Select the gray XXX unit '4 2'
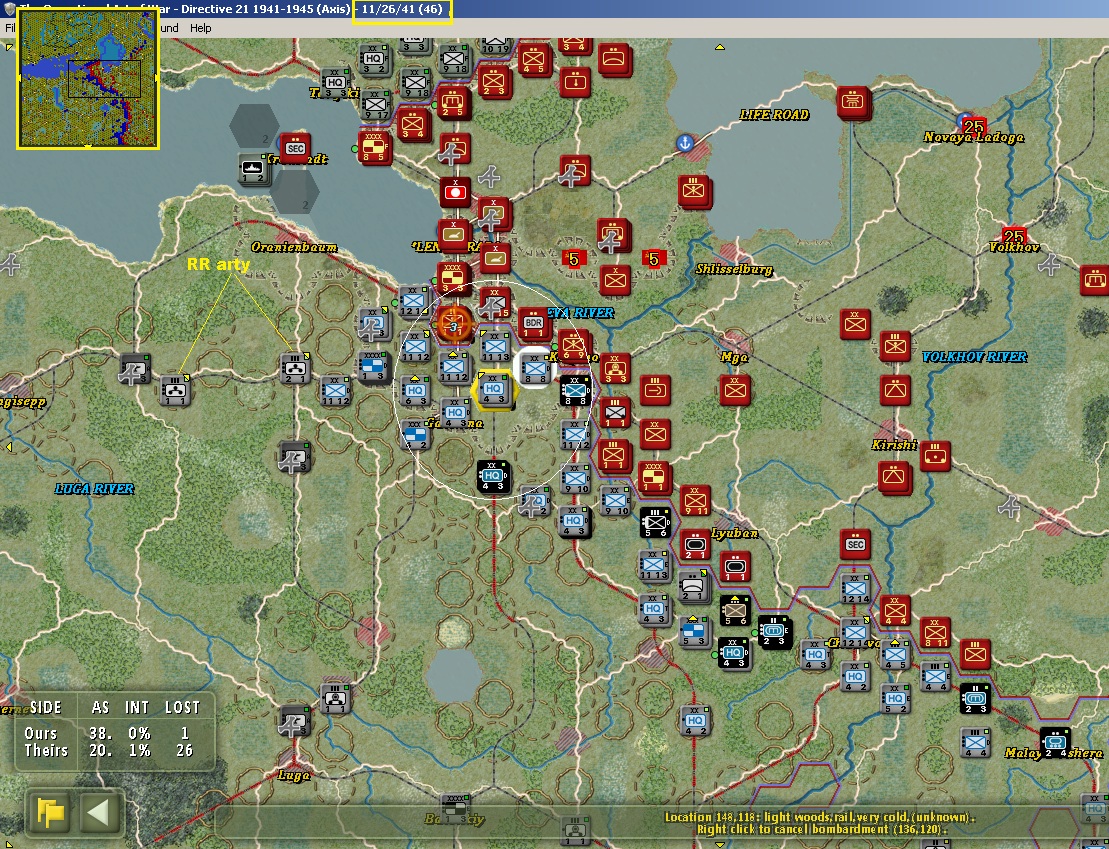Screen dimensions: 1109x849 click(x=415, y=434)
